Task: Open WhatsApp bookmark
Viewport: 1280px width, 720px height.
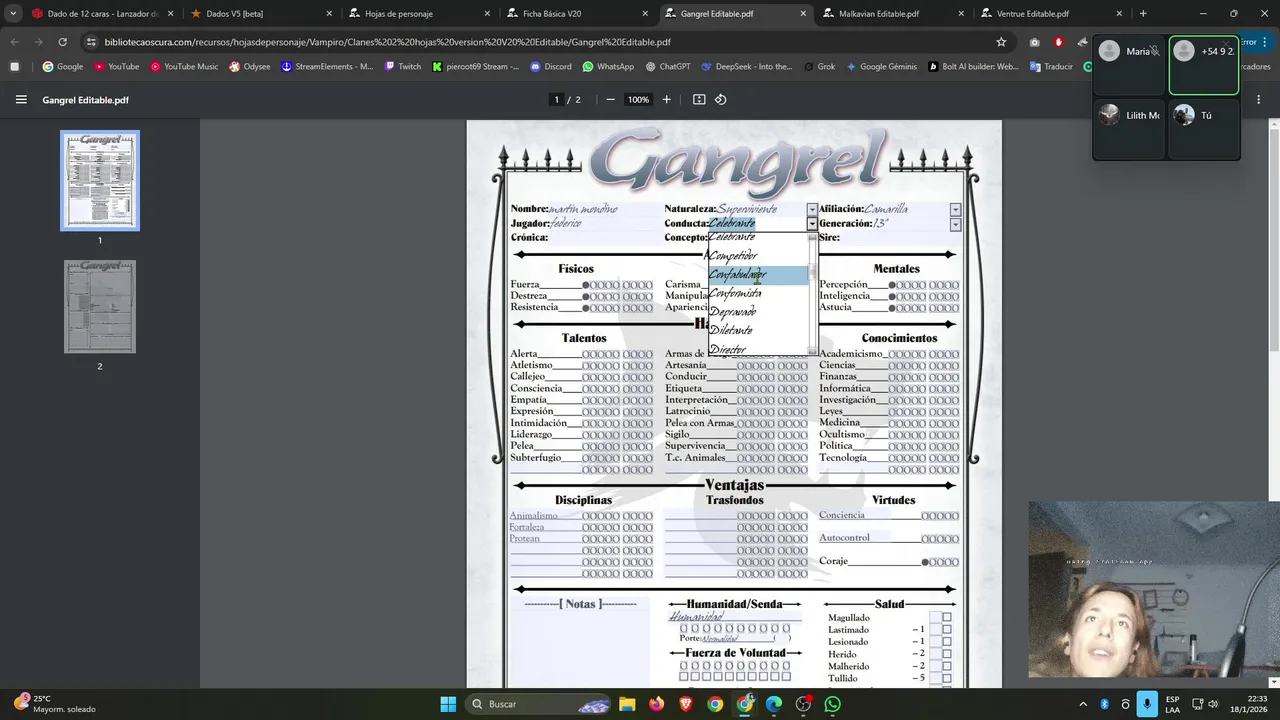Action: point(608,67)
